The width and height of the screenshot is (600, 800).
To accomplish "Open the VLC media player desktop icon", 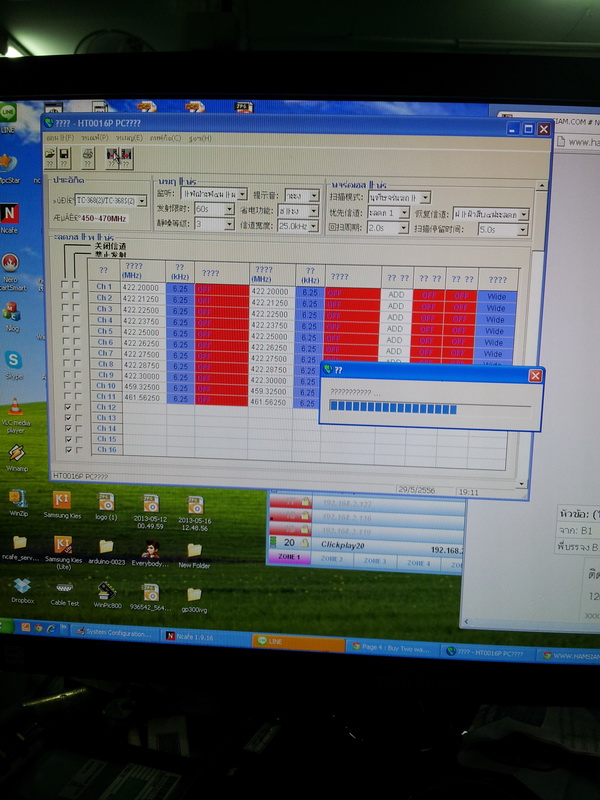I will pyautogui.click(x=15, y=416).
